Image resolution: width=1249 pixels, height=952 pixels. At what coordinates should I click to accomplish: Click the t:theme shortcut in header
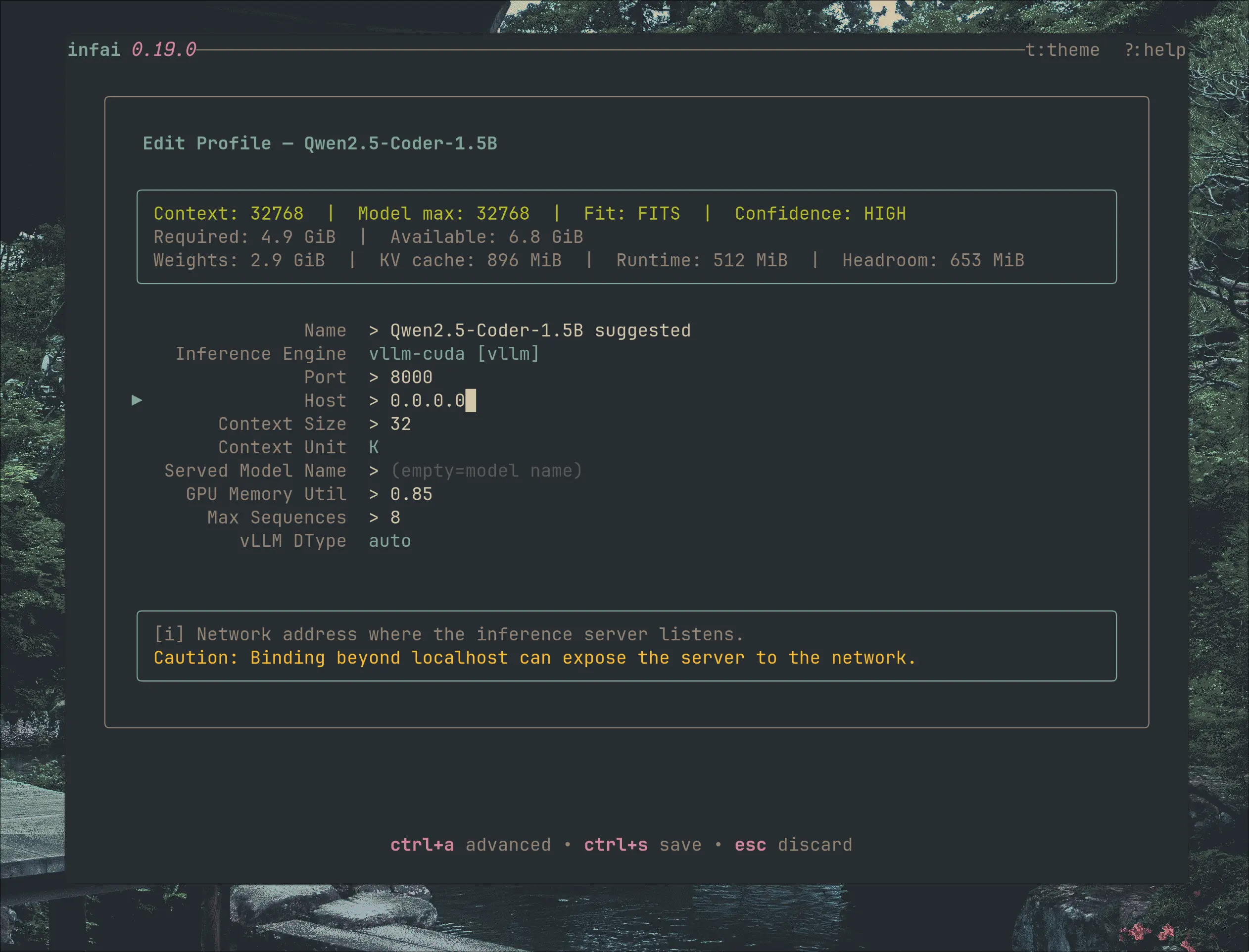[x=1062, y=50]
